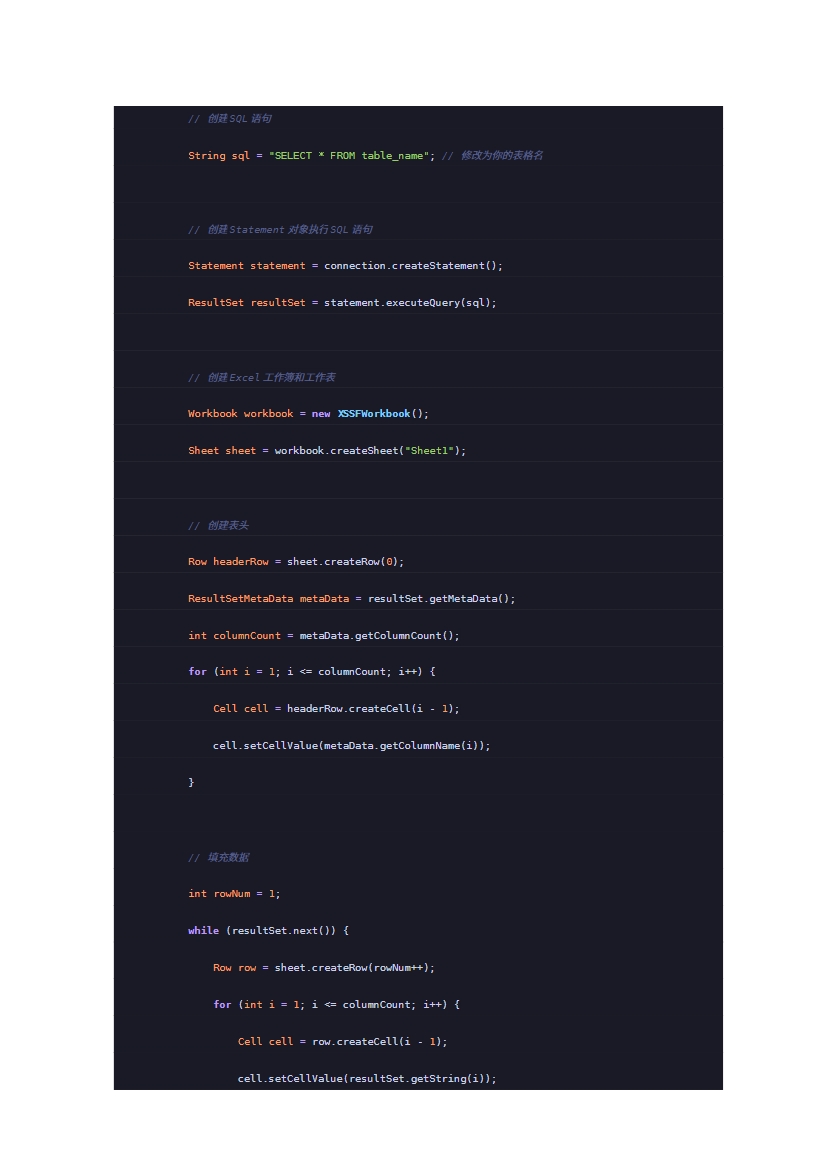Click the Excel workbook creation comment
825x1157 pixels.
click(262, 378)
